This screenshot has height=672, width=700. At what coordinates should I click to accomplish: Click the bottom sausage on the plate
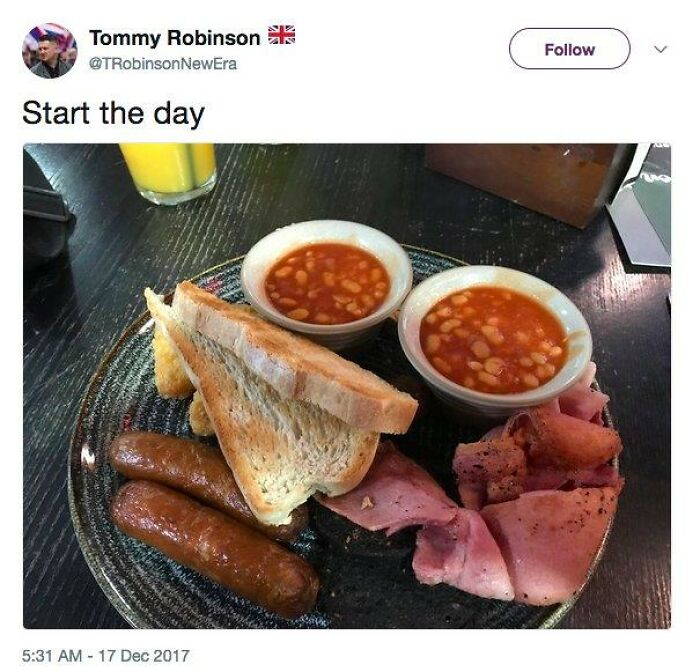(214, 548)
